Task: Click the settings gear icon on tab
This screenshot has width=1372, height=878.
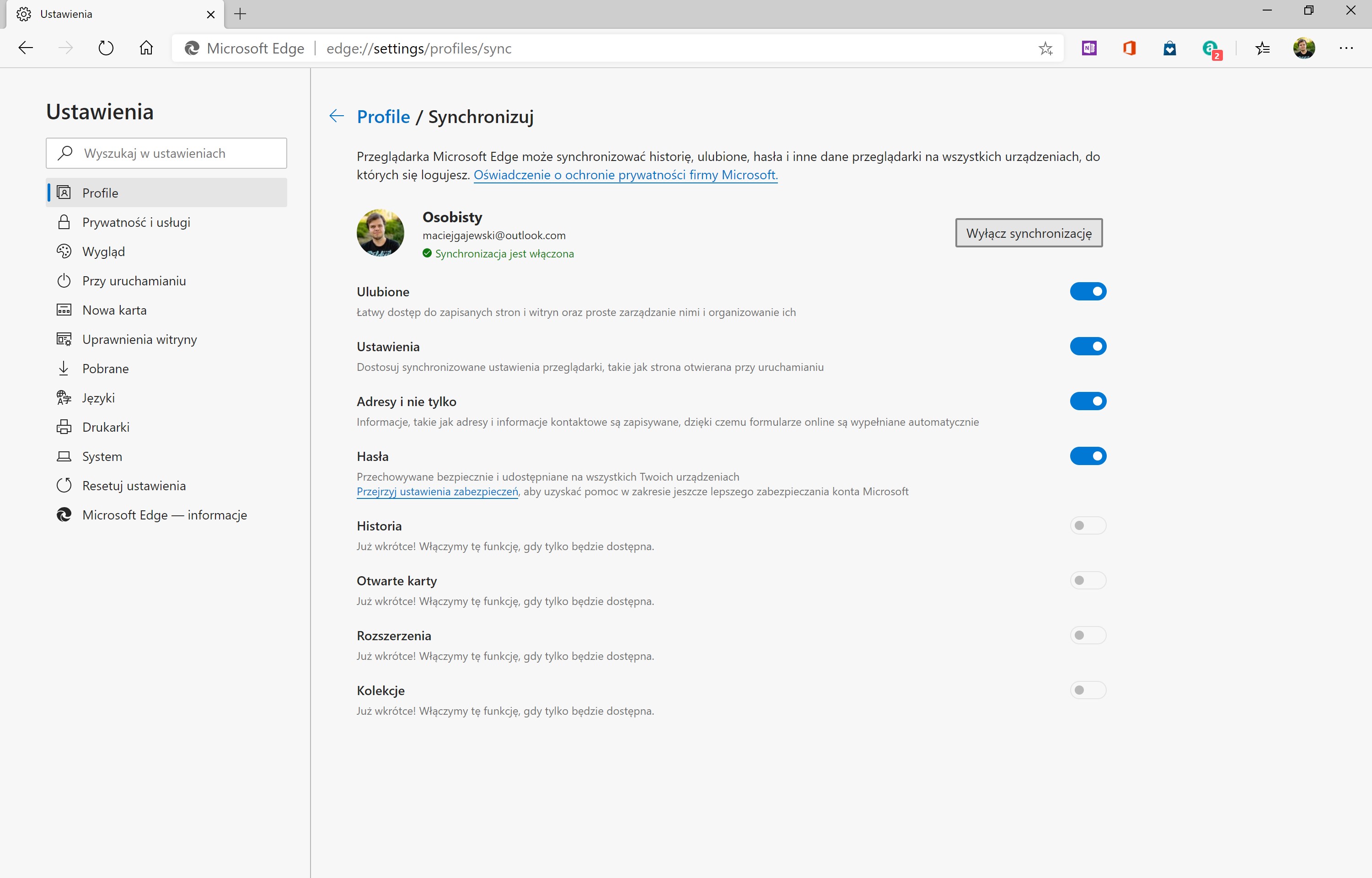Action: point(23,14)
